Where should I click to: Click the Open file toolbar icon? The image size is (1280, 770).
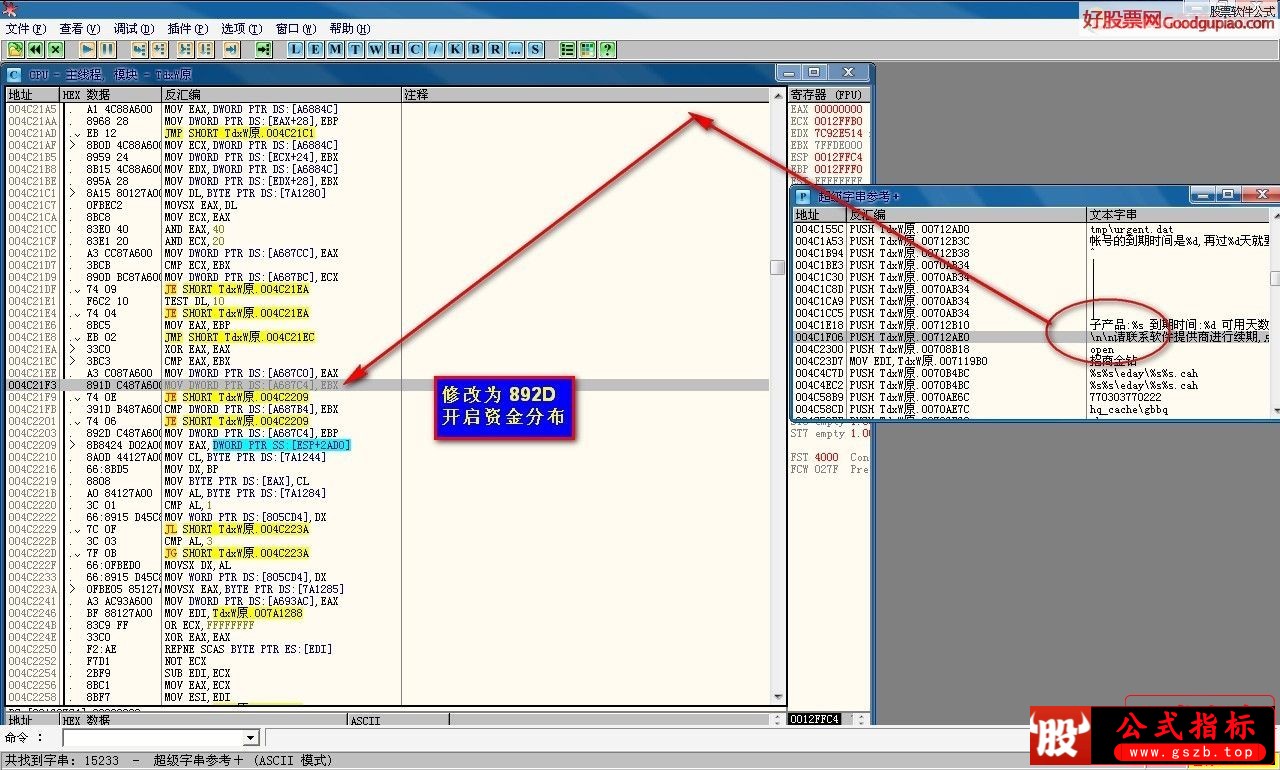coord(15,49)
